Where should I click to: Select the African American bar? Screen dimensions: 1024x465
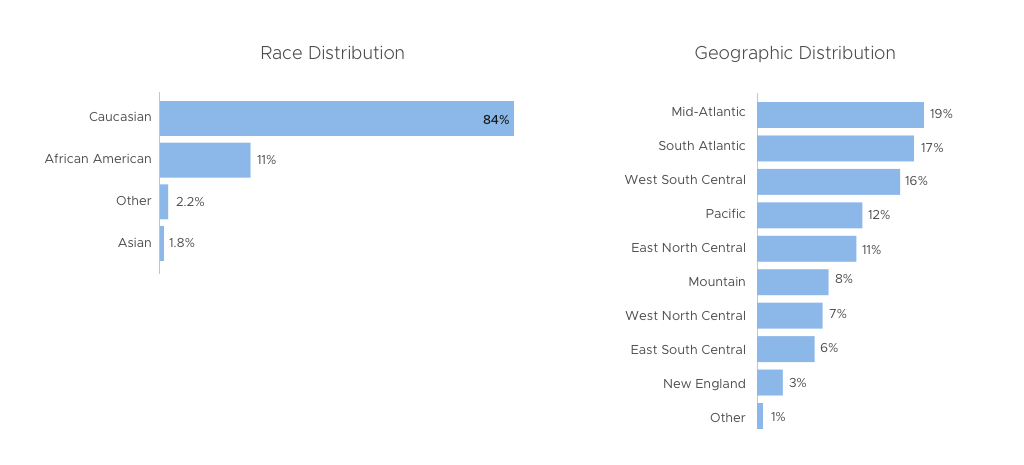[205, 160]
